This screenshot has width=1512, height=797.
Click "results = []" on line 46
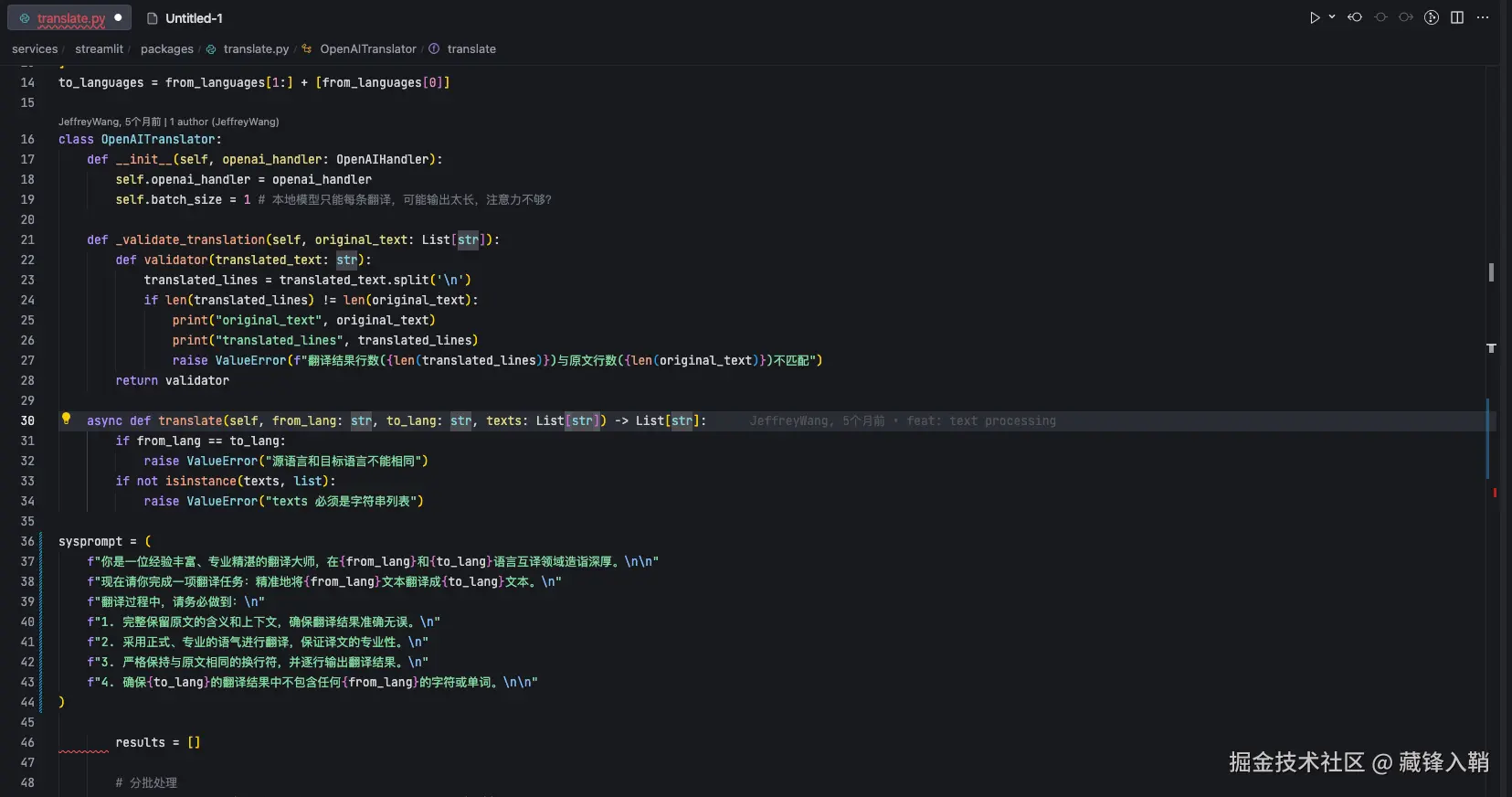click(158, 742)
